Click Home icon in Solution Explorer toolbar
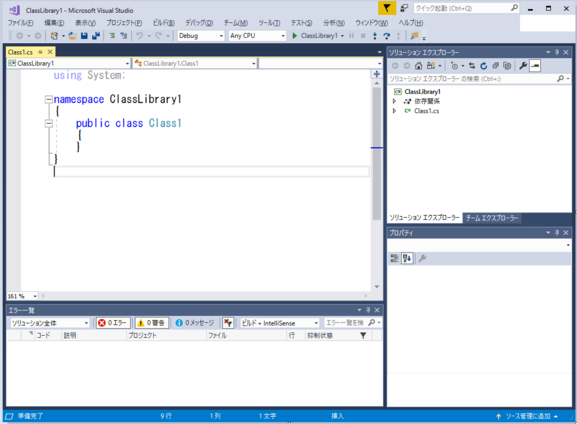Screen dimensions: 577x424 [418, 66]
